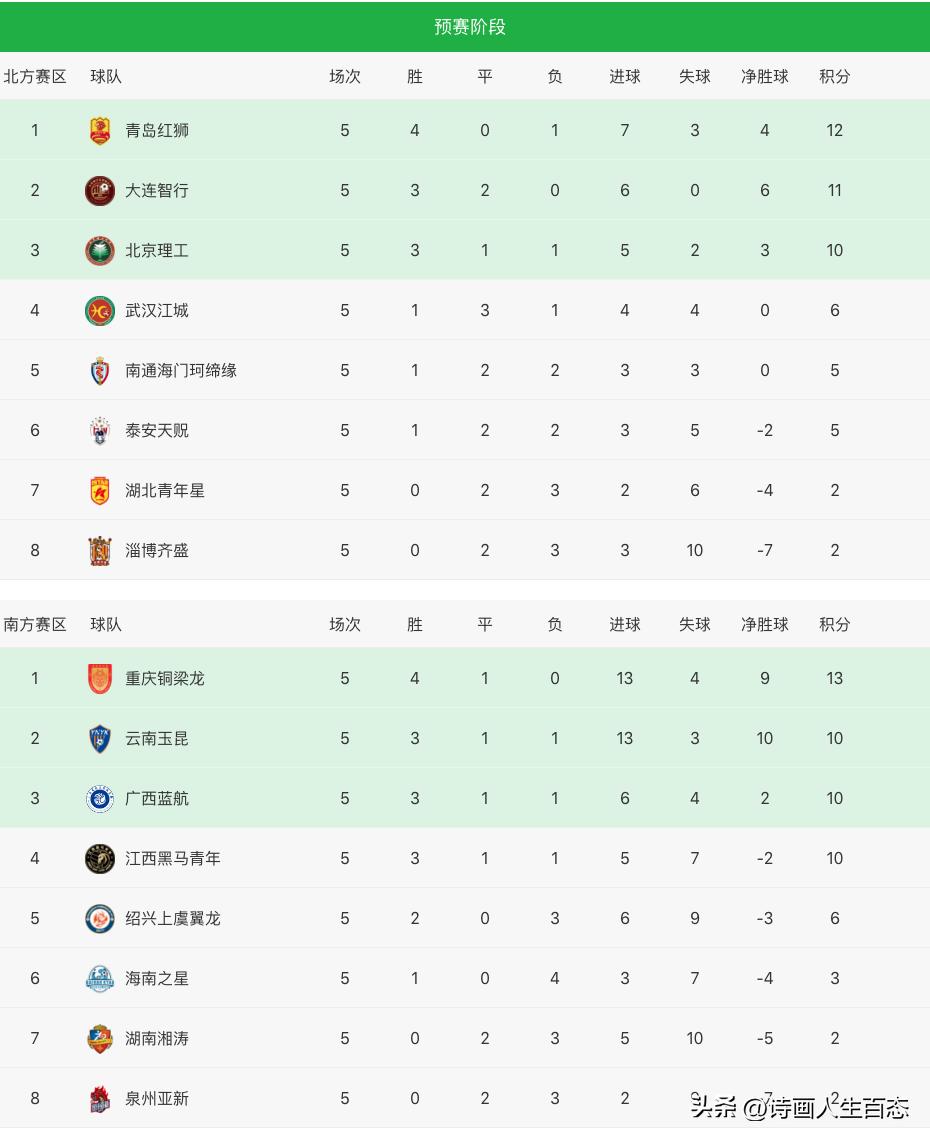Select the 预赛阶段 header tab
Image resolution: width=930 pixels, height=1140 pixels.
470,27
